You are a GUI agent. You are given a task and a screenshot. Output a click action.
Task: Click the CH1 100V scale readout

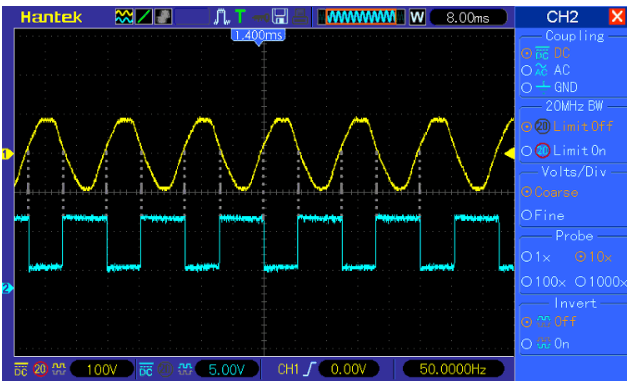(102, 369)
